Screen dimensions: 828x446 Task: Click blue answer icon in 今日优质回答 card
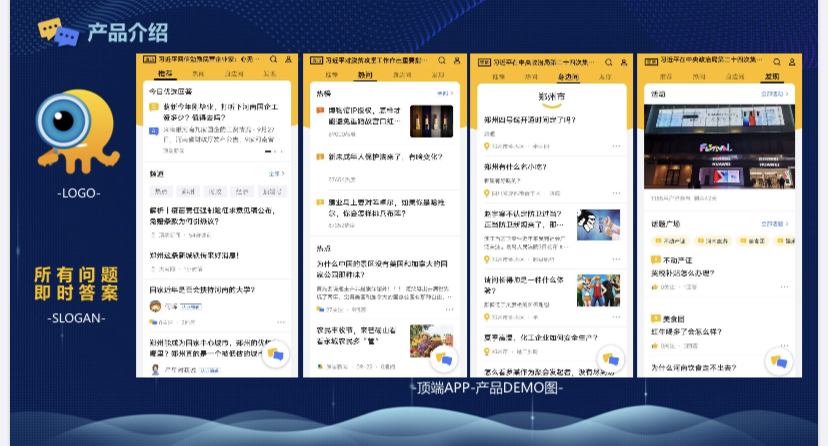click(x=154, y=130)
